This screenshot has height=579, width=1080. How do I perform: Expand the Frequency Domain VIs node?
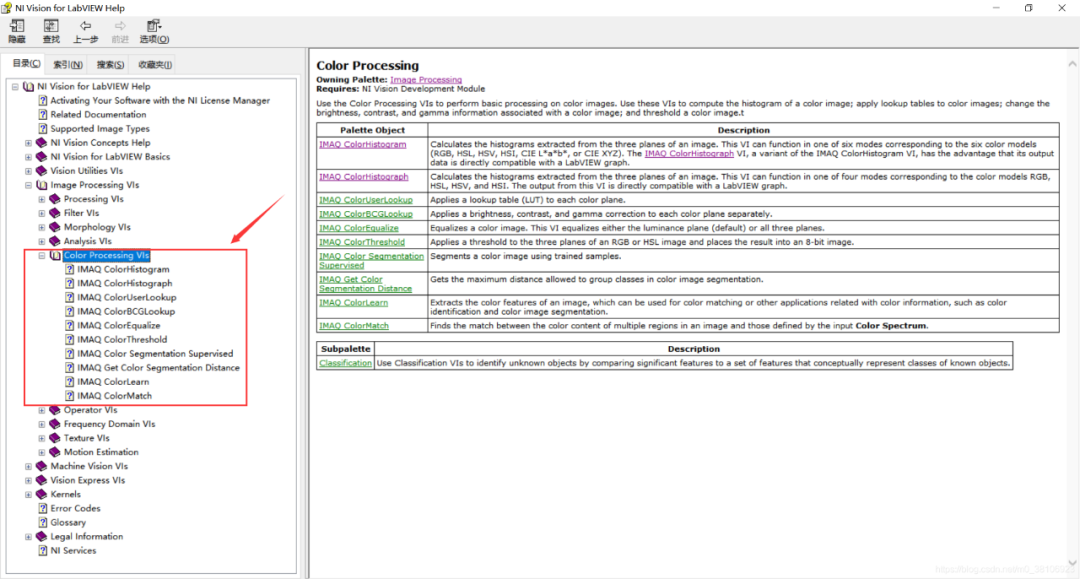(42, 424)
